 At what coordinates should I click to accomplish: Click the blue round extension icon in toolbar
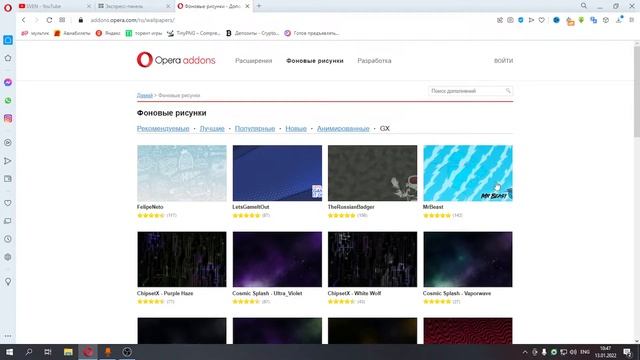point(556,20)
